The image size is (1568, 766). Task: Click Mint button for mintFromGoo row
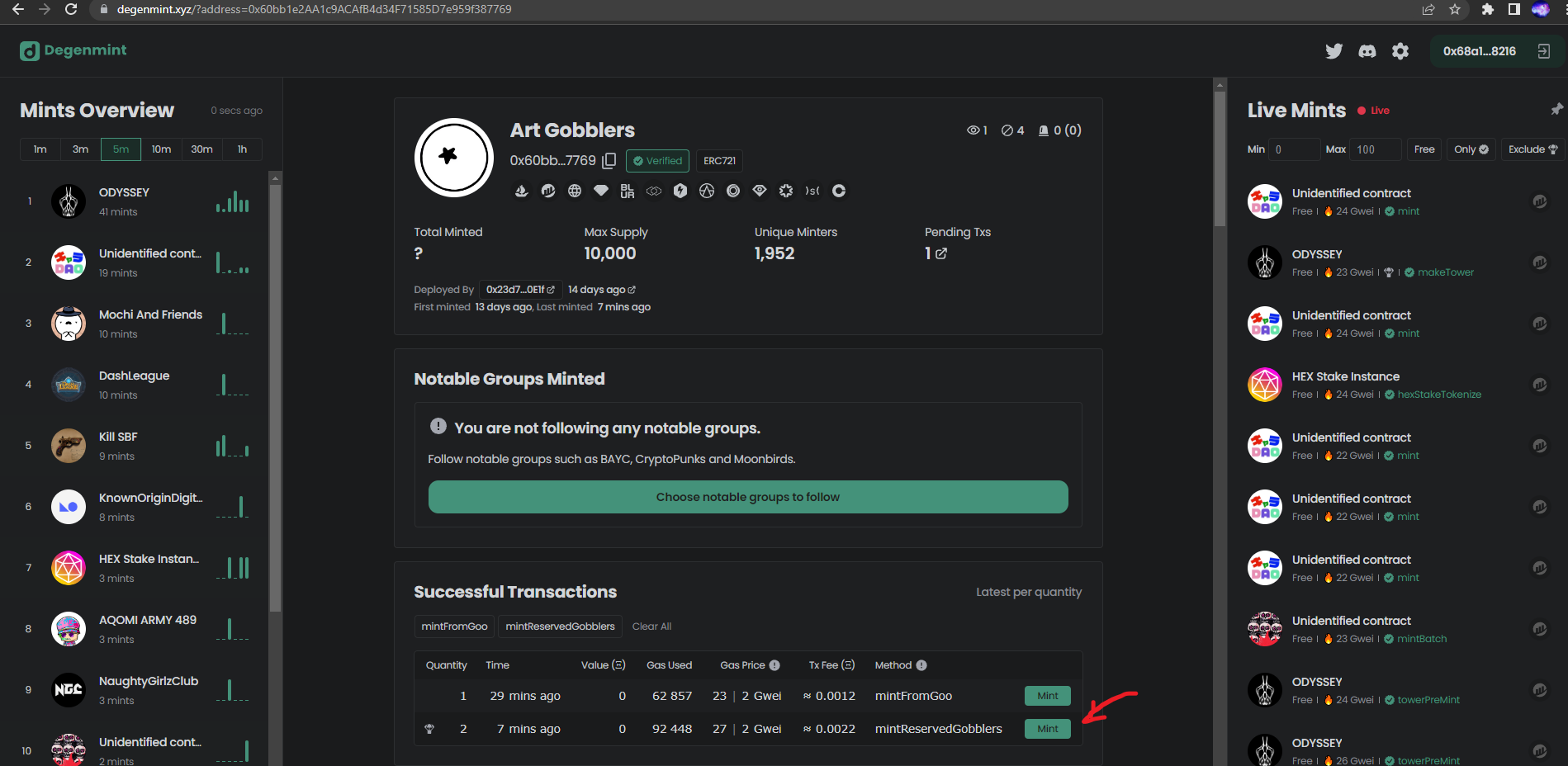click(1048, 696)
